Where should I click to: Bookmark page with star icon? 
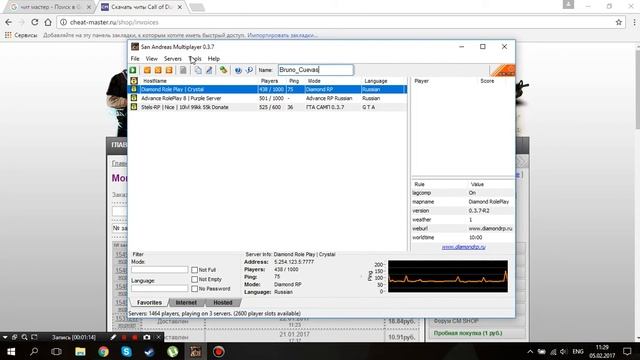coord(619,22)
